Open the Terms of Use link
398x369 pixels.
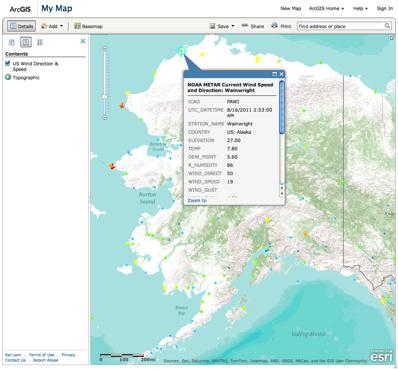coord(41,355)
